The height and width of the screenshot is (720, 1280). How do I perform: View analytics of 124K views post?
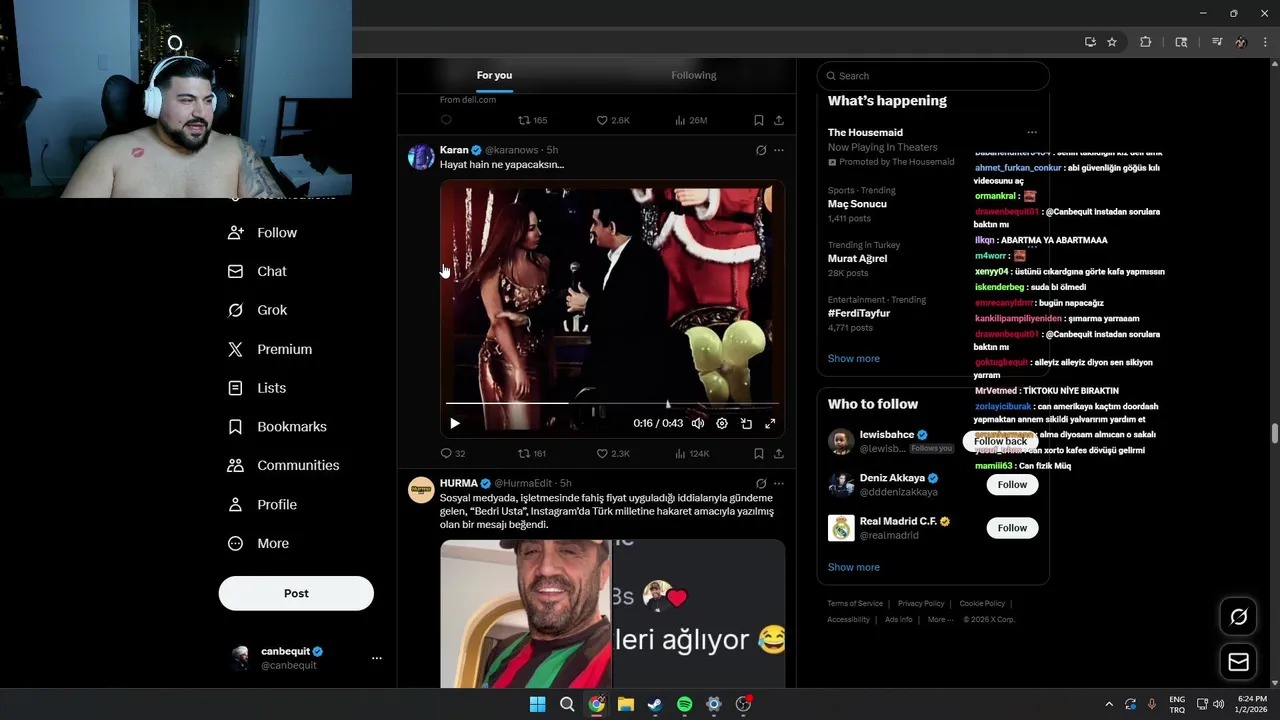coord(692,454)
